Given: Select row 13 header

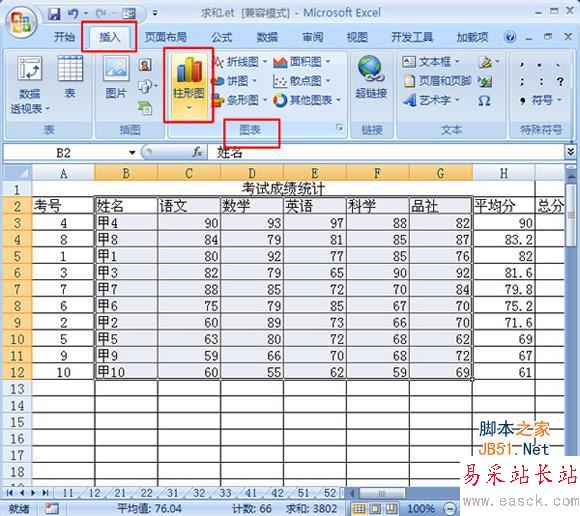Looking at the screenshot, I should pos(17,389).
